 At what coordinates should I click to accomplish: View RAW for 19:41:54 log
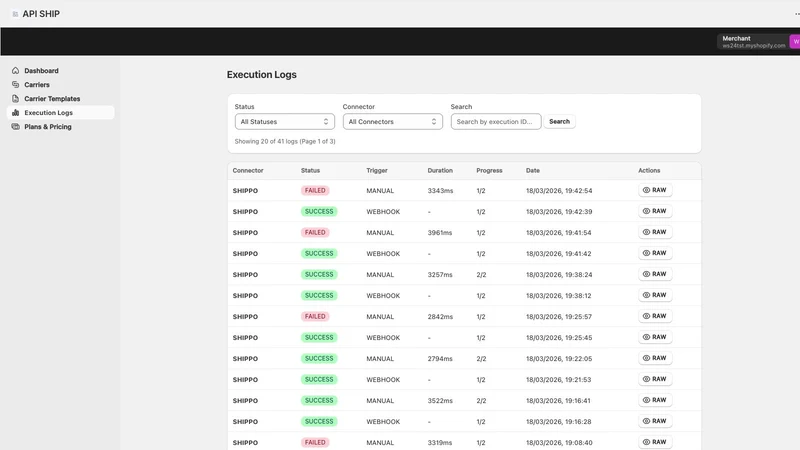[x=655, y=232]
